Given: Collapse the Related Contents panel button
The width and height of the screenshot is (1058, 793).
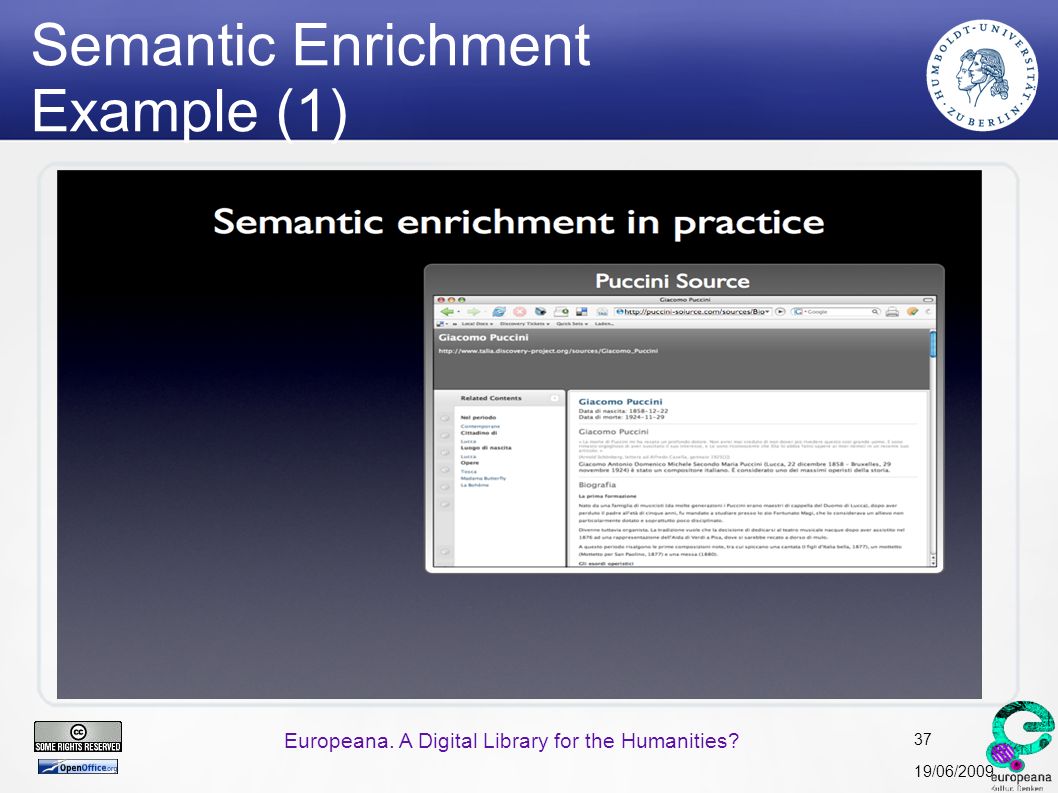Looking at the screenshot, I should [555, 398].
